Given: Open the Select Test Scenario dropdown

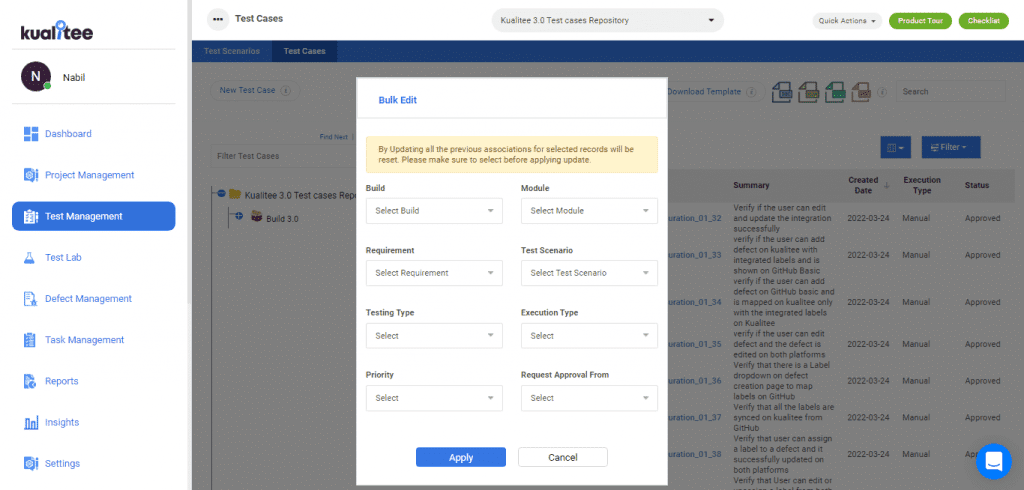Looking at the screenshot, I should (589, 273).
